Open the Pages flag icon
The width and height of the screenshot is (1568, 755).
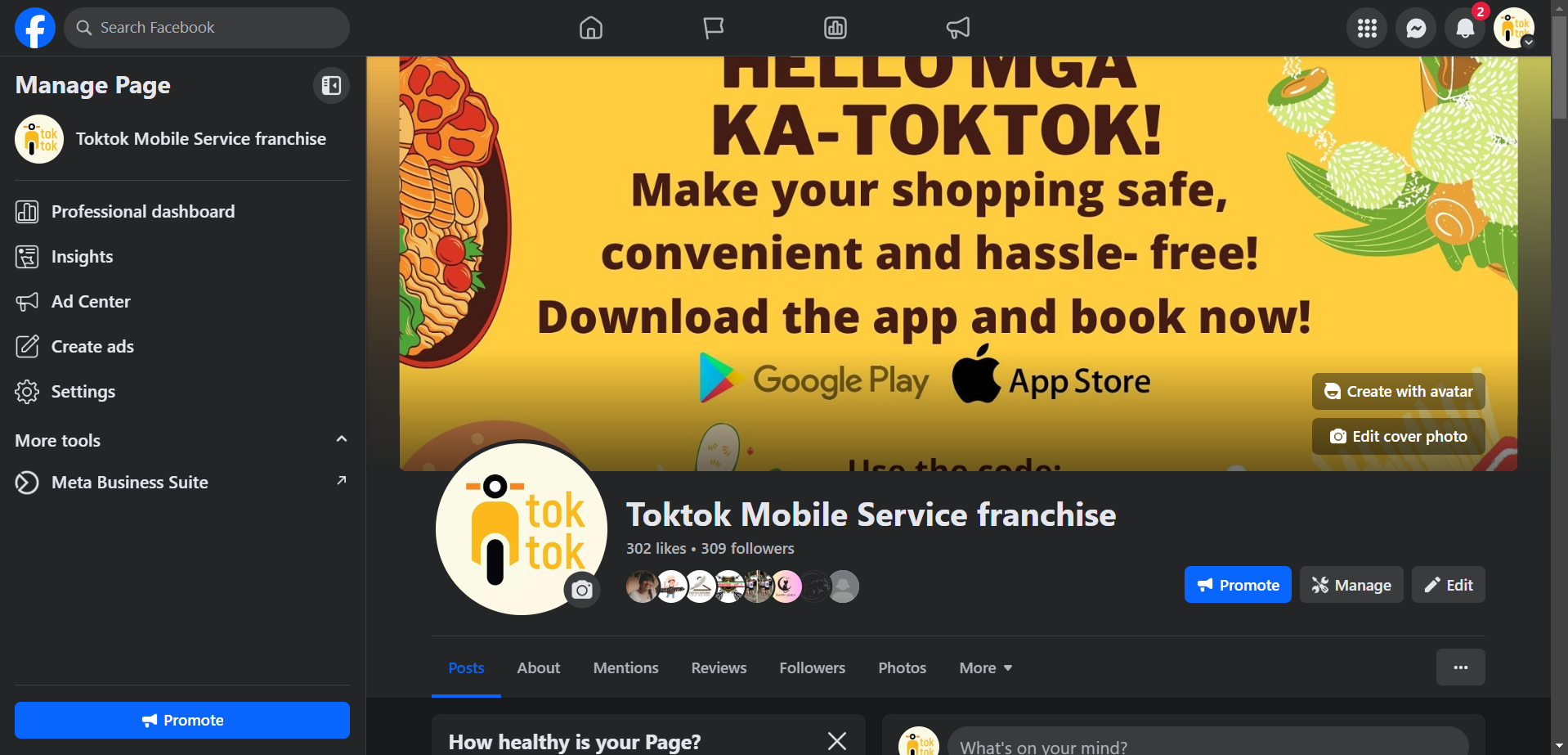coord(713,28)
